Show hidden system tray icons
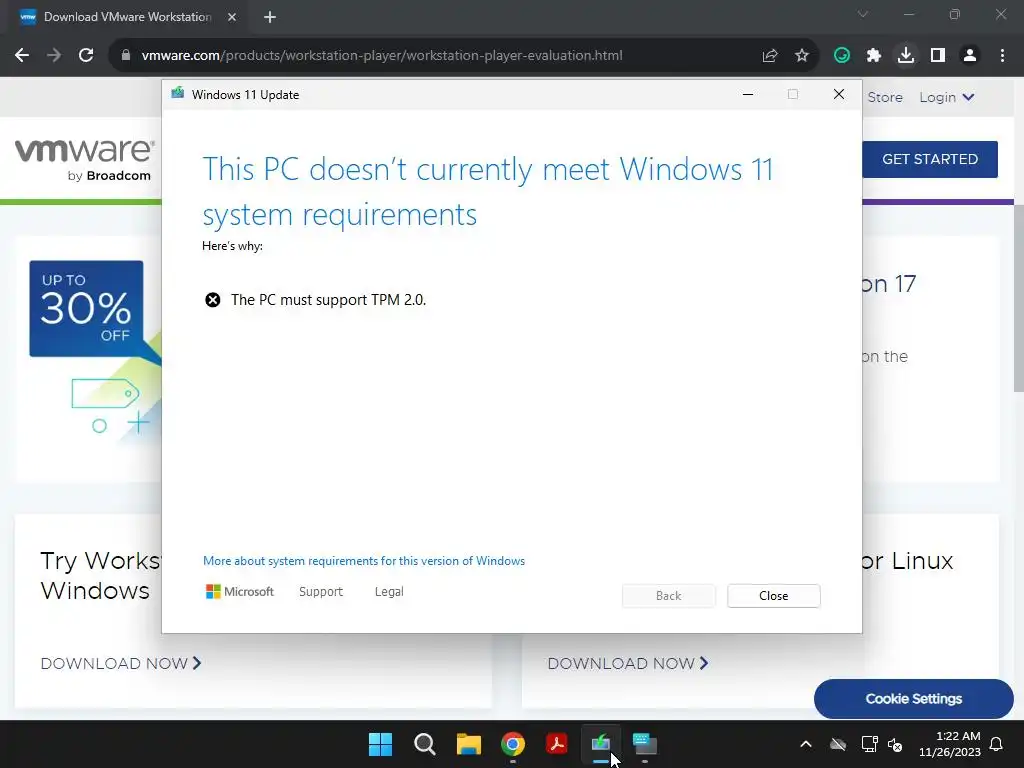 pos(806,744)
